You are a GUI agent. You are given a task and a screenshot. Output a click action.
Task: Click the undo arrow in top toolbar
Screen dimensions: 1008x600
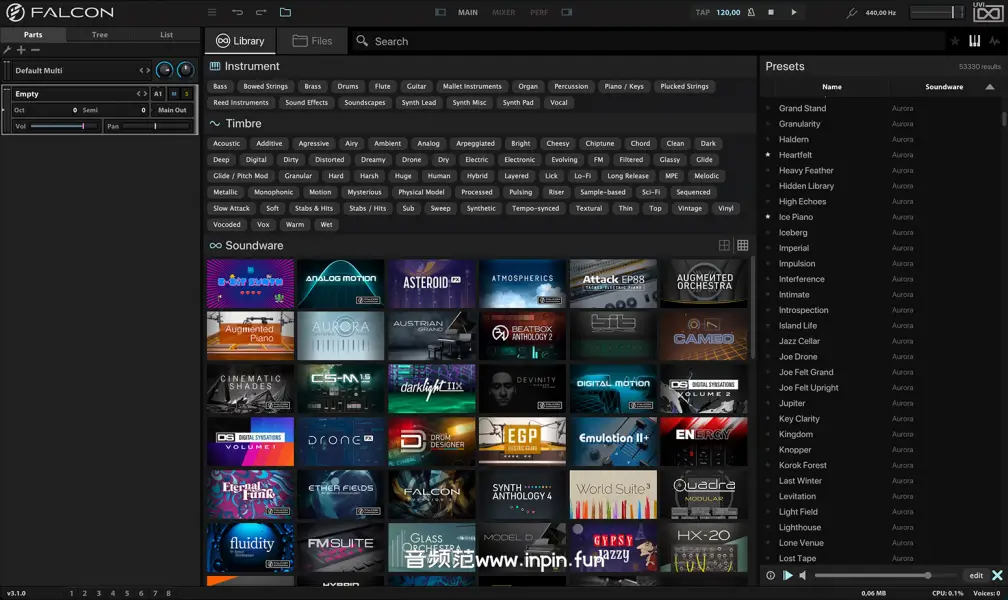pyautogui.click(x=237, y=12)
